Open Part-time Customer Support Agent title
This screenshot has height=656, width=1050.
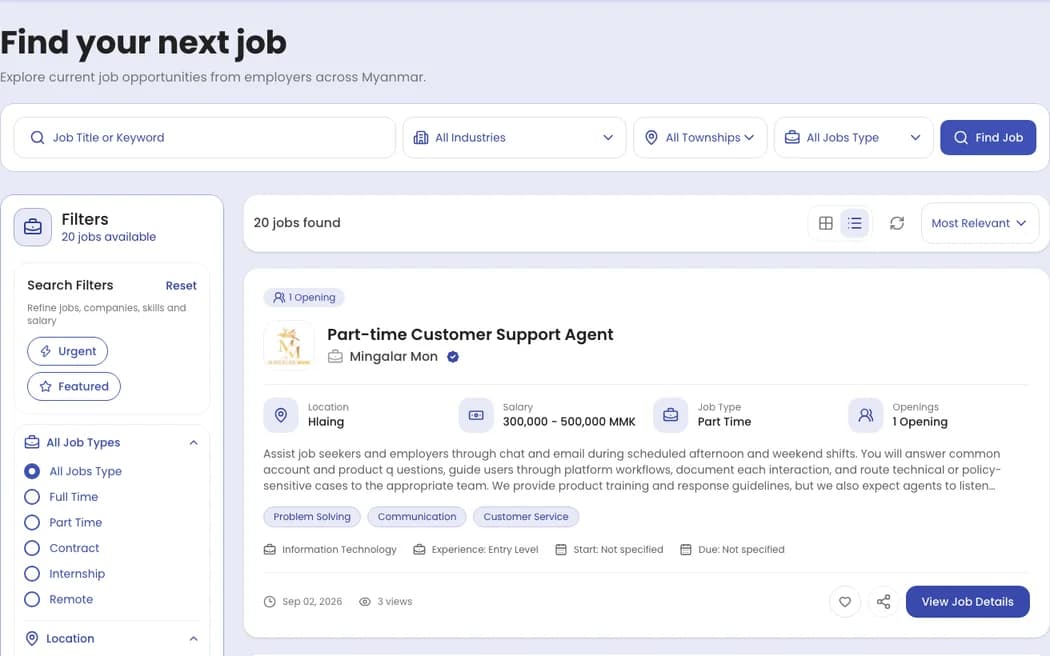coord(470,335)
